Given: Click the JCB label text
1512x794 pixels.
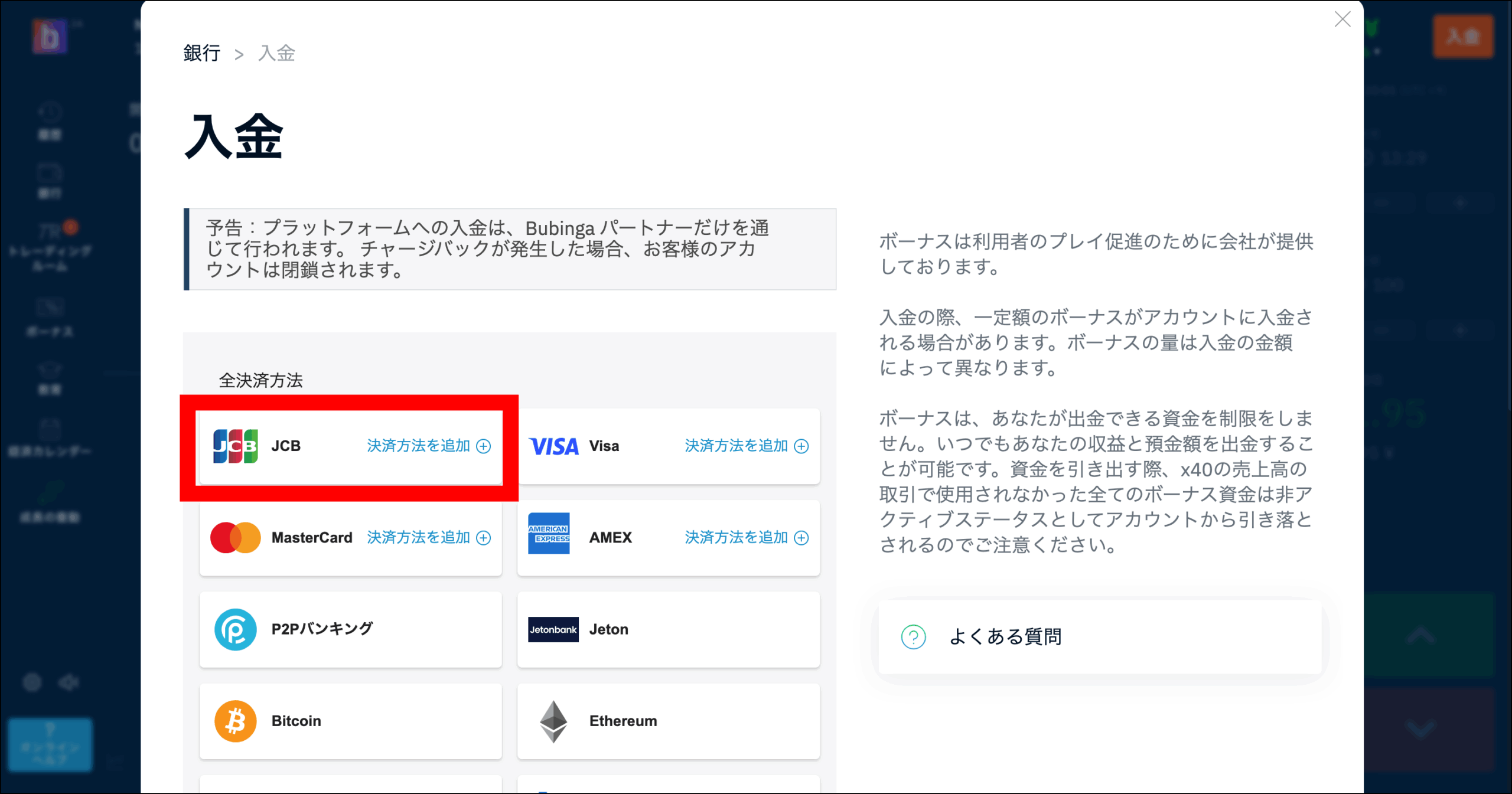Looking at the screenshot, I should pyautogui.click(x=286, y=446).
